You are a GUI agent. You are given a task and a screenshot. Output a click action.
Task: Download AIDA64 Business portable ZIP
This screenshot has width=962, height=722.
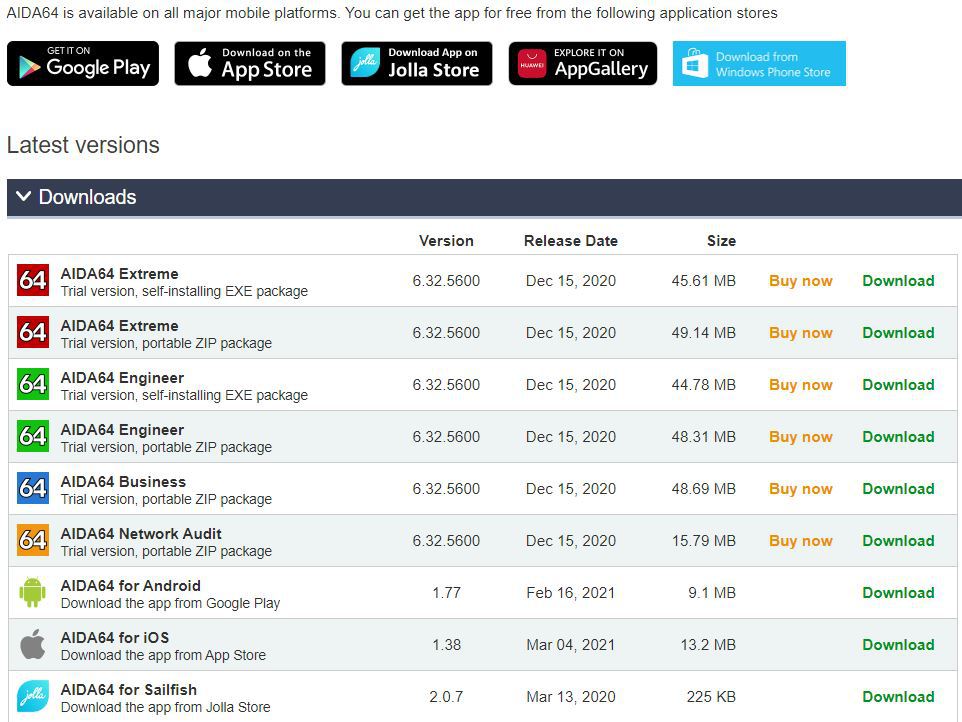[x=898, y=489]
